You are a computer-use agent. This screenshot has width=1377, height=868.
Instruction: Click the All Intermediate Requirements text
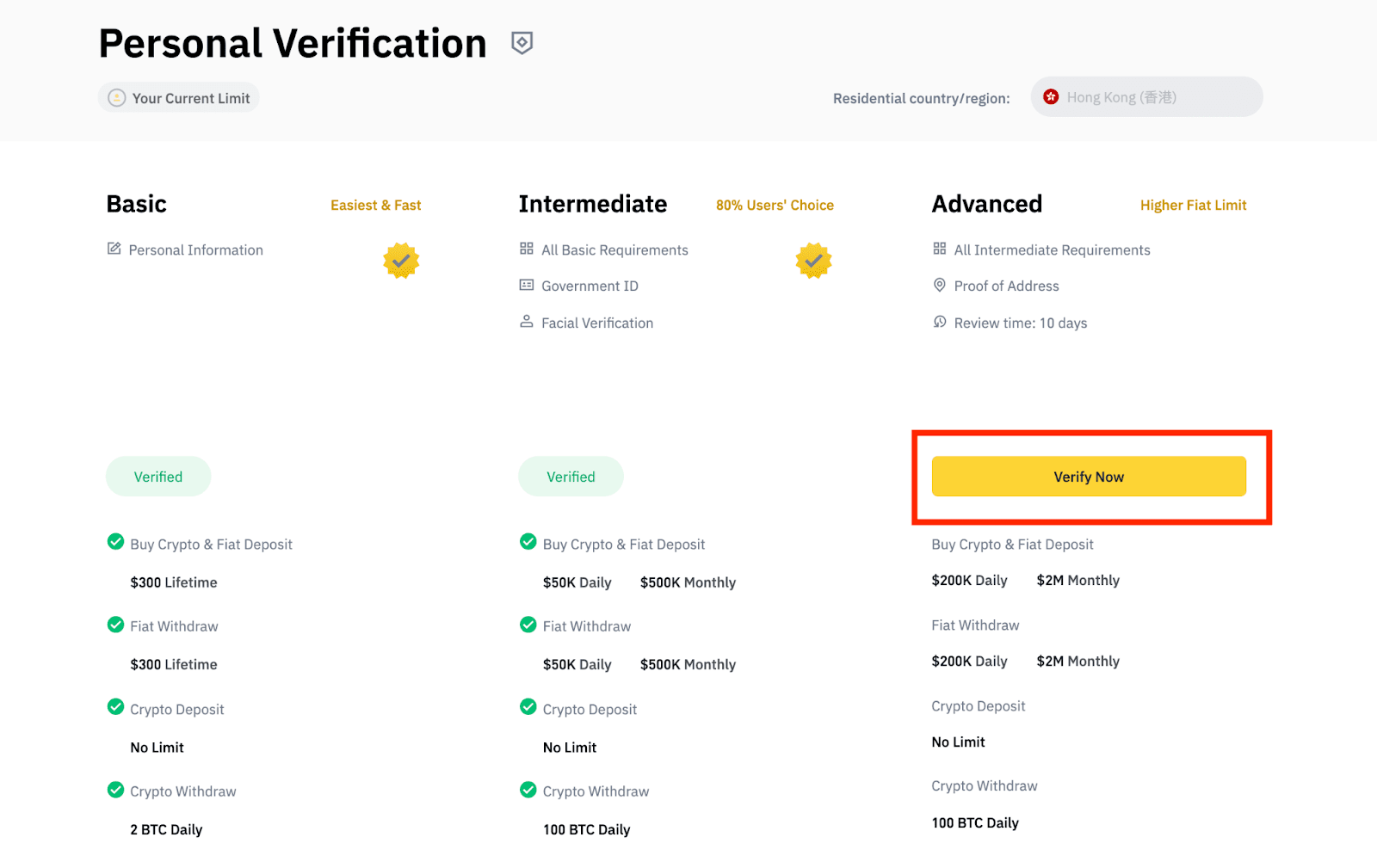click(1052, 249)
